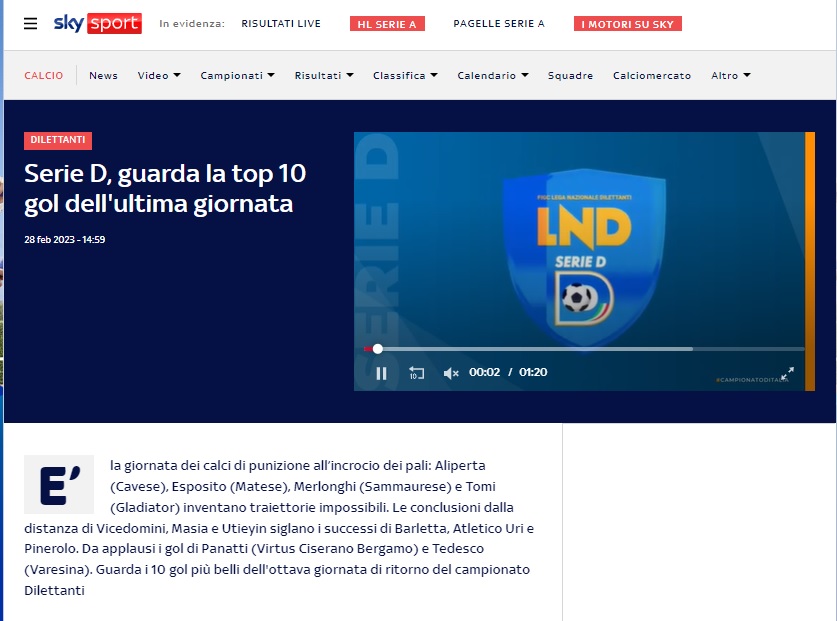This screenshot has height=621, width=837.
Task: Open the Risultati dropdown menu
Action: 323,76
